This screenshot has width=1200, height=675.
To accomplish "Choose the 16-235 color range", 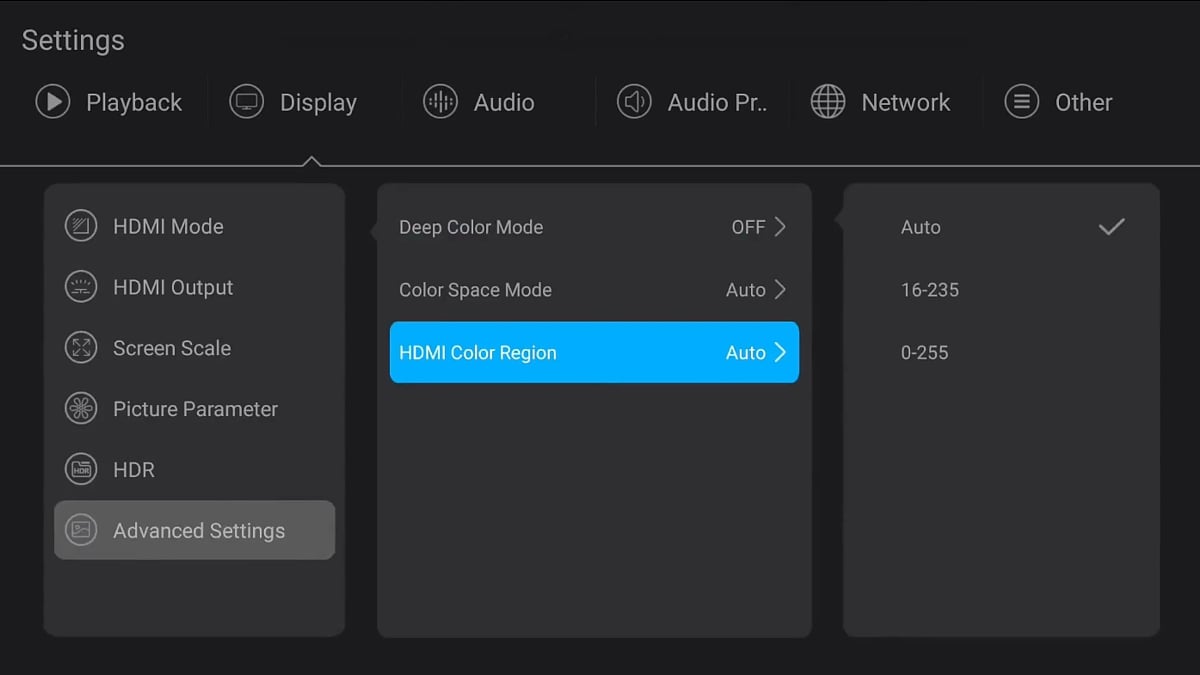I will point(930,290).
